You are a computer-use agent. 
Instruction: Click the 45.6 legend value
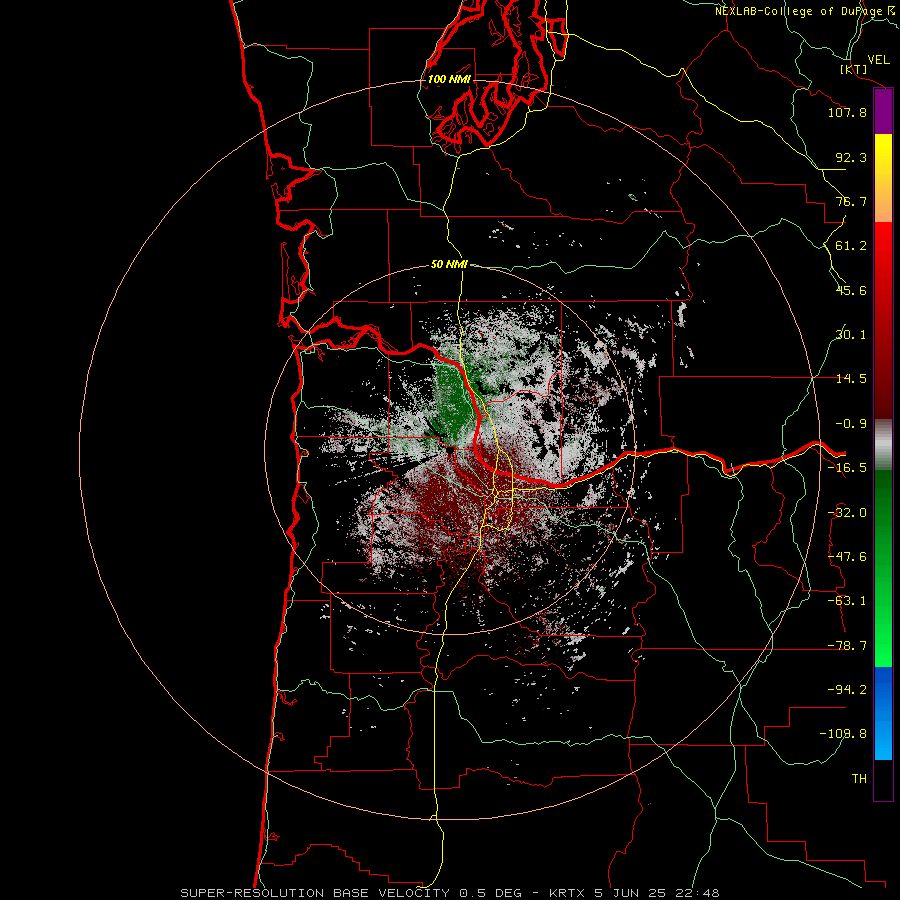click(x=851, y=290)
